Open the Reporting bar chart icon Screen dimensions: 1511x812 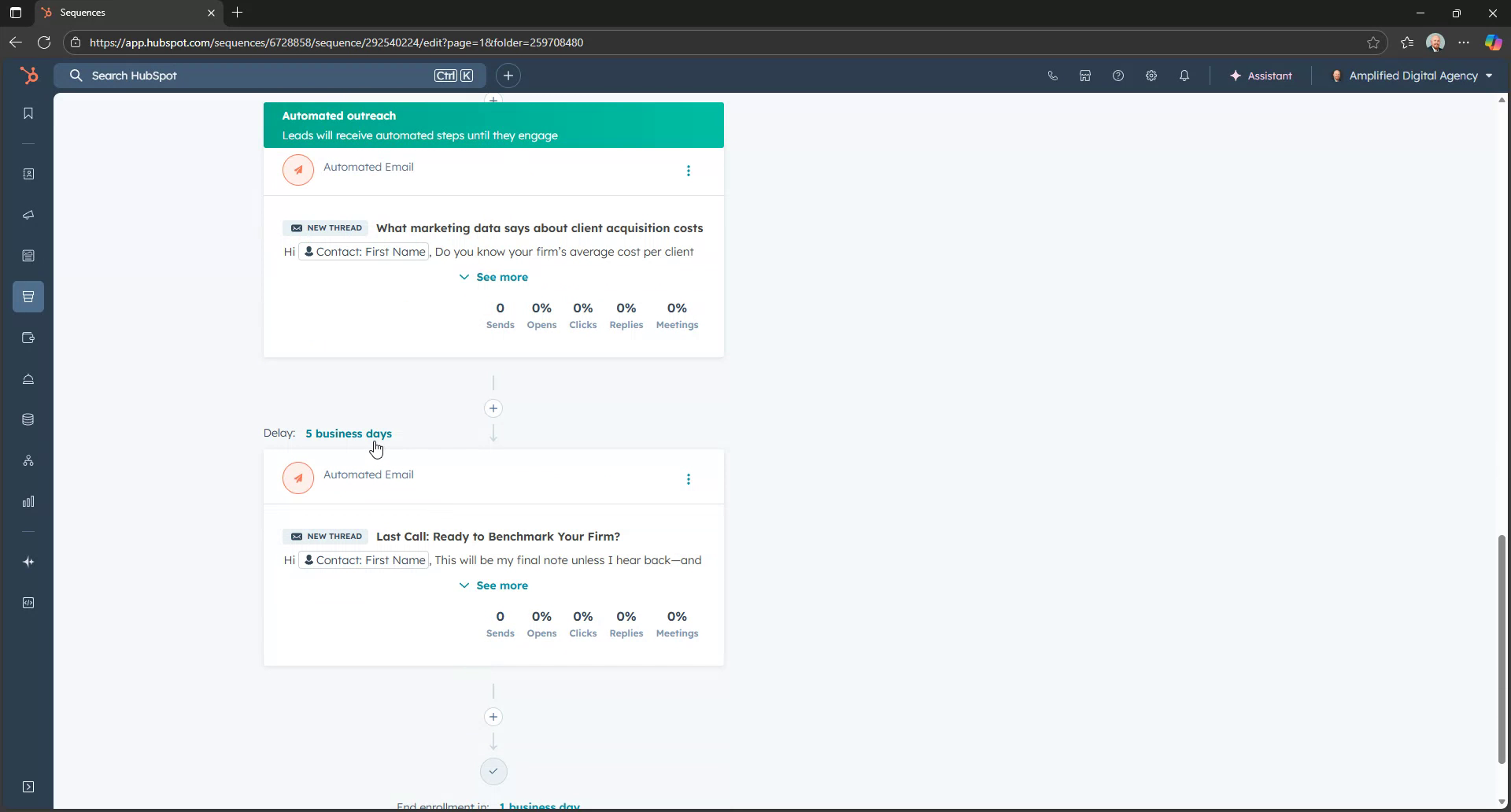28,501
